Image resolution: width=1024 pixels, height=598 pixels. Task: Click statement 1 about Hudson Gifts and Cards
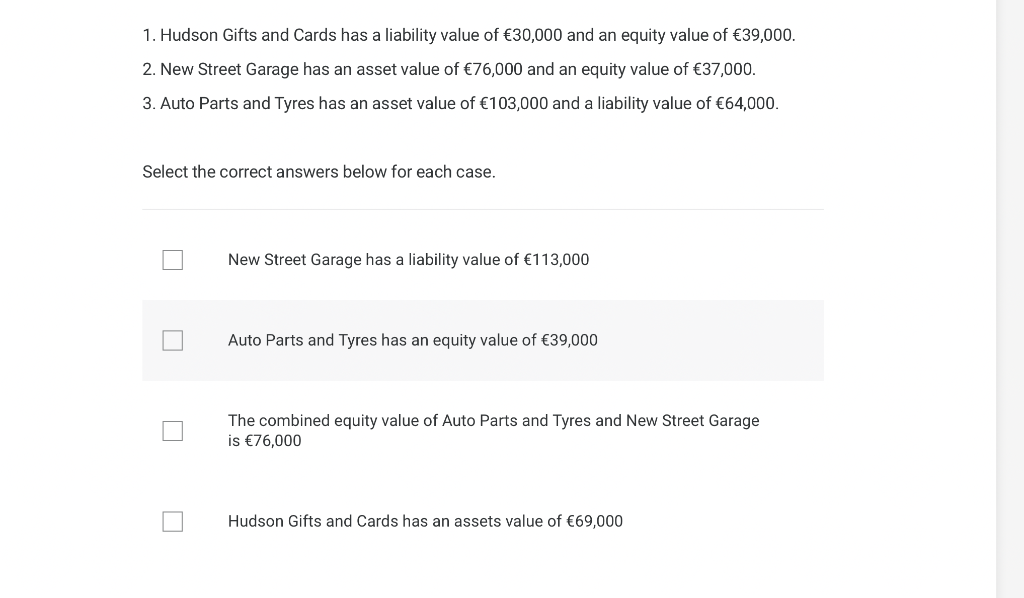(x=469, y=36)
